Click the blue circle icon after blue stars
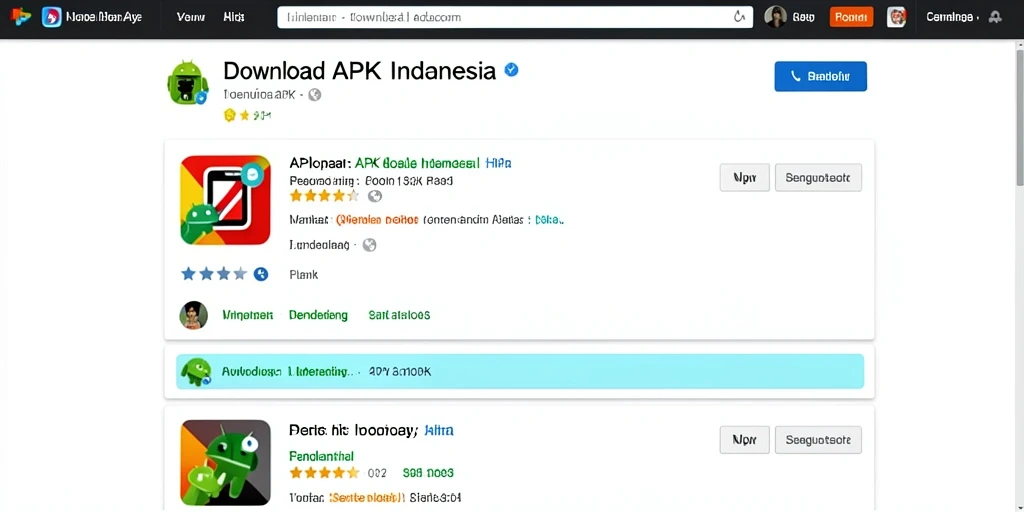1024x512 pixels. tap(261, 274)
